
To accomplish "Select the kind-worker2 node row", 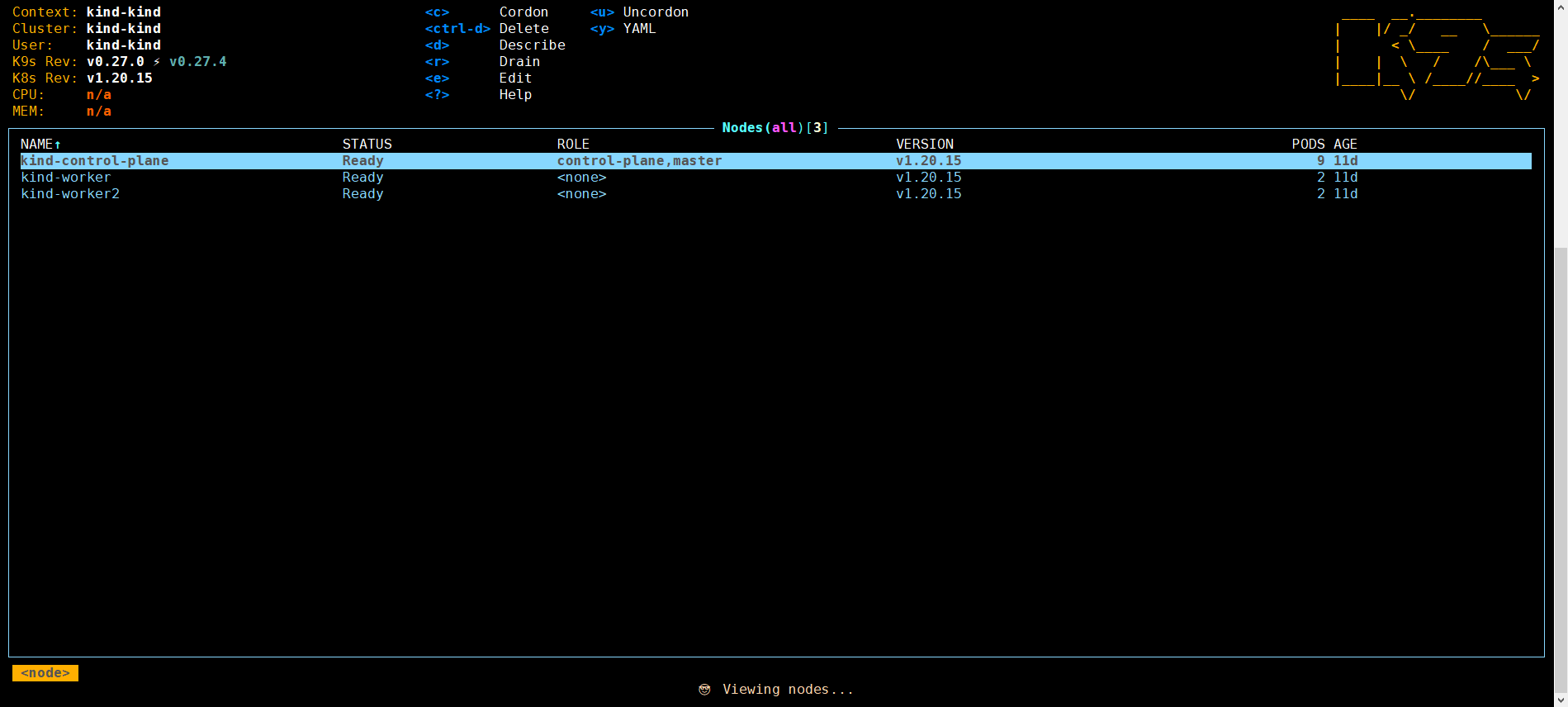I will coord(70,194).
